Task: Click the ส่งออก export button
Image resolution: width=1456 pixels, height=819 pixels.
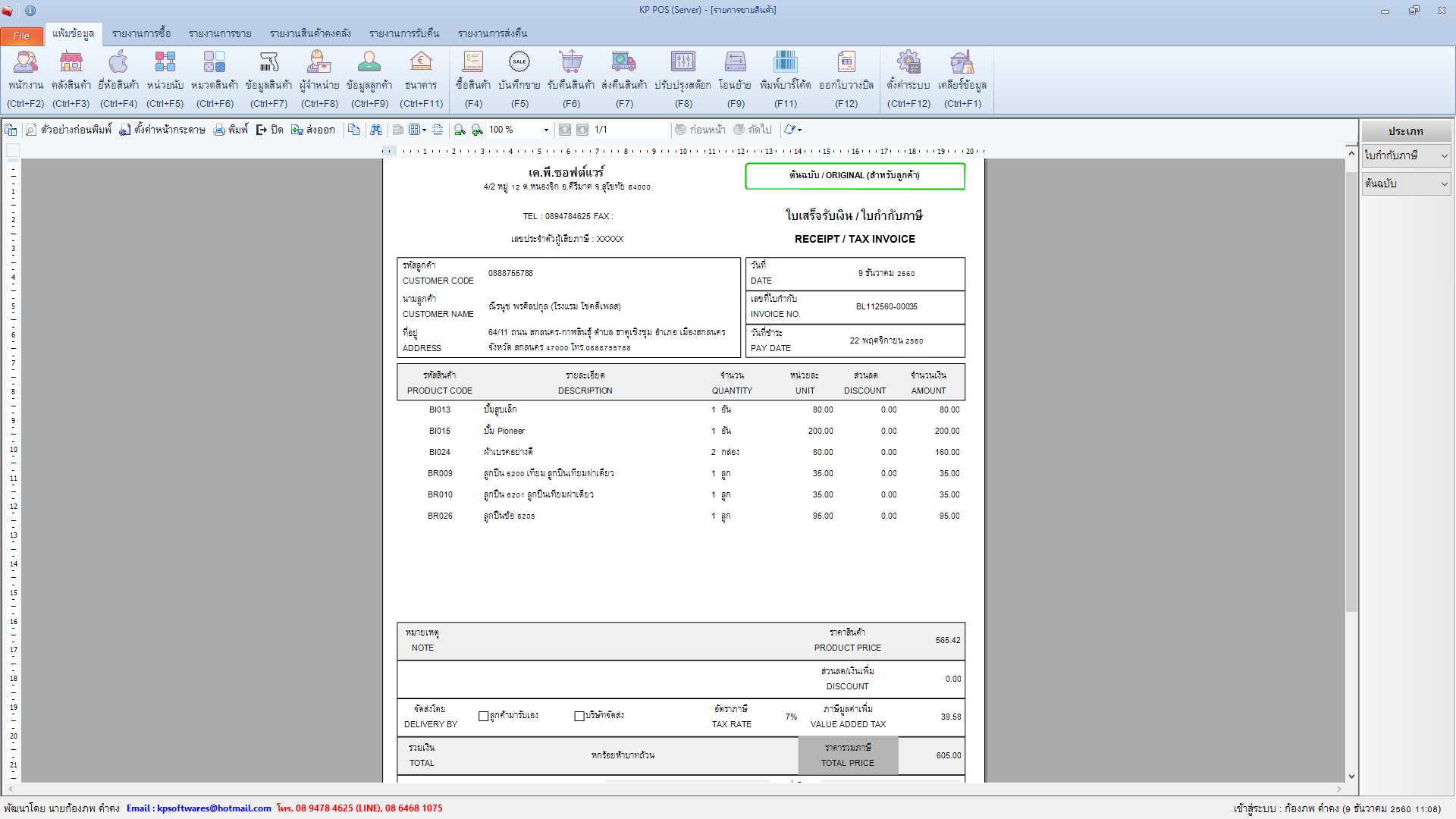Action: [x=313, y=130]
